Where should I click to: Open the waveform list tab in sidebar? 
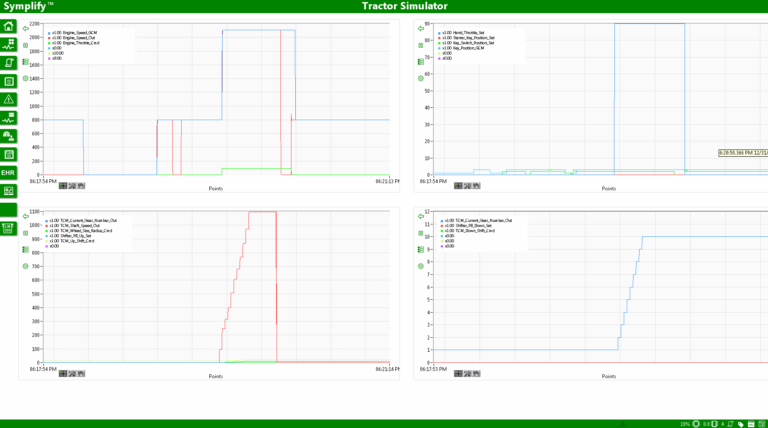(x=8, y=118)
